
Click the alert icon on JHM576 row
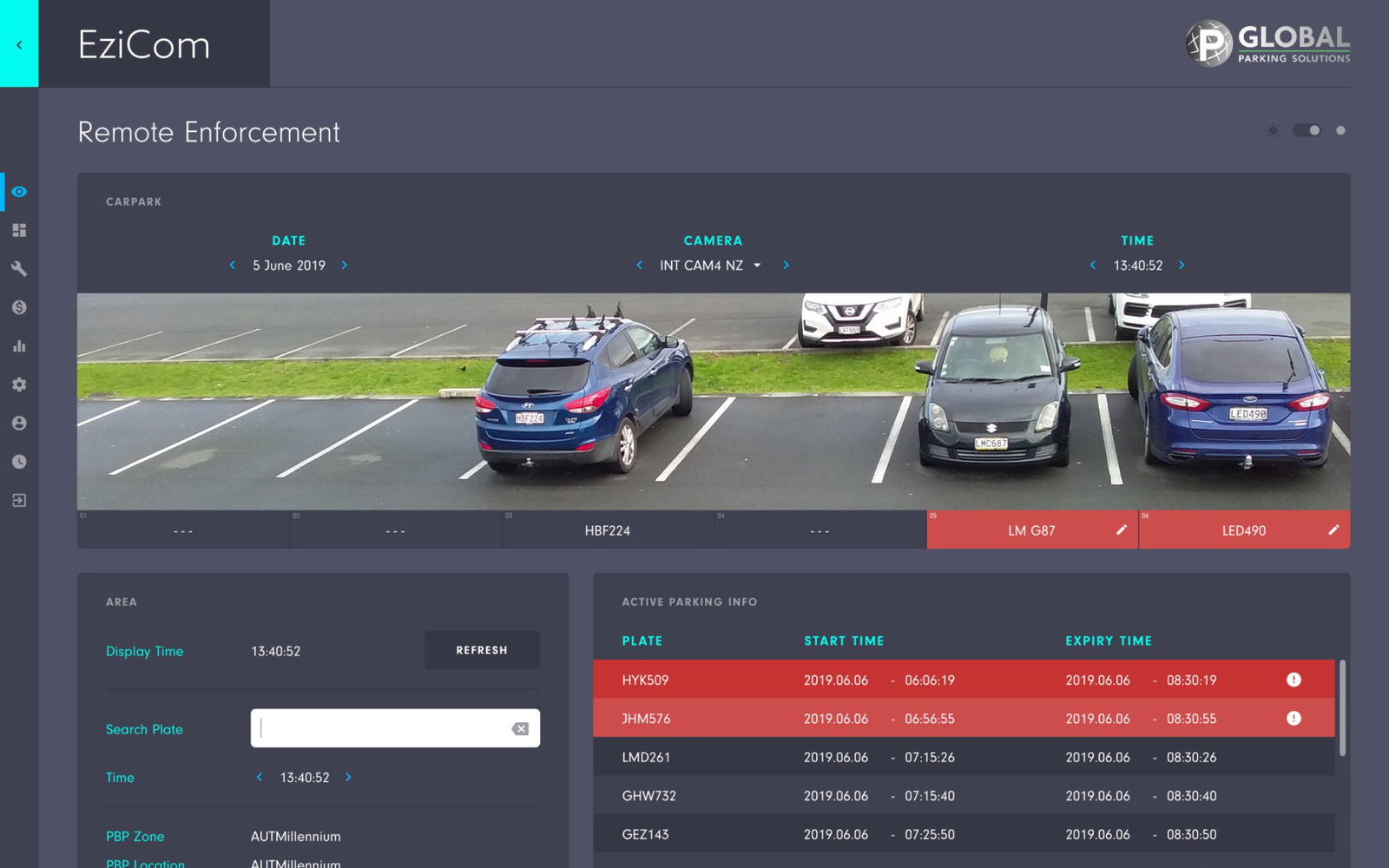(1294, 718)
